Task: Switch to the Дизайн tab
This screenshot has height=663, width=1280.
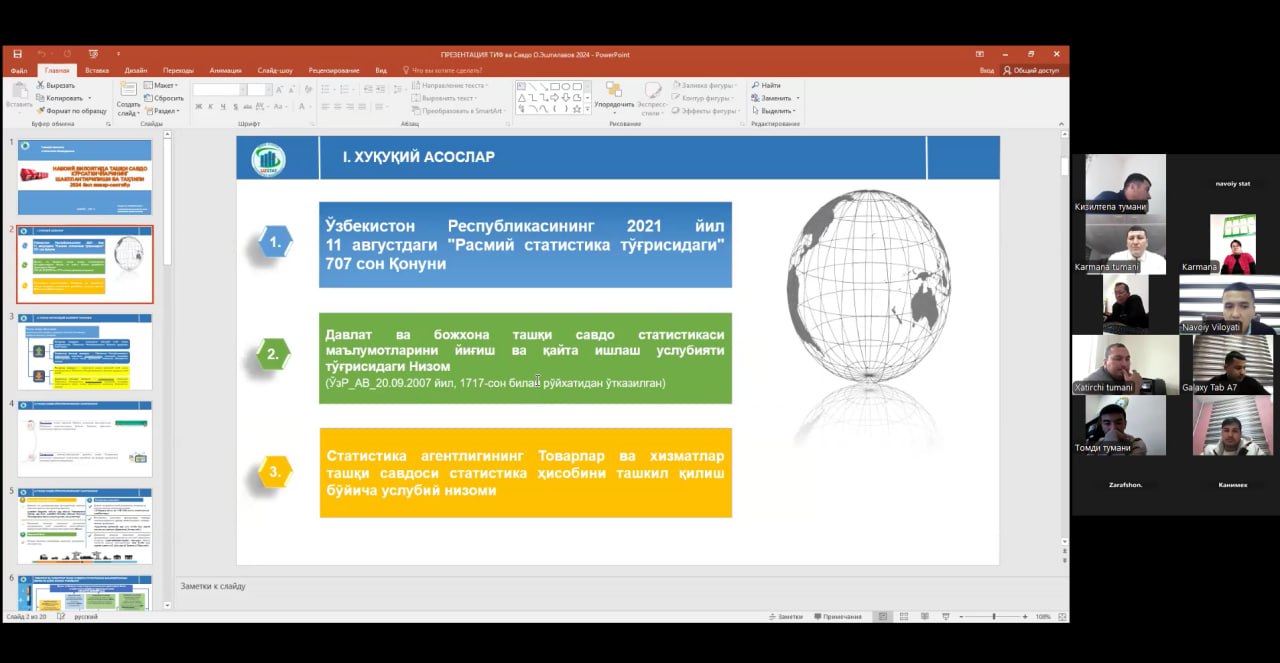Action: click(136, 71)
